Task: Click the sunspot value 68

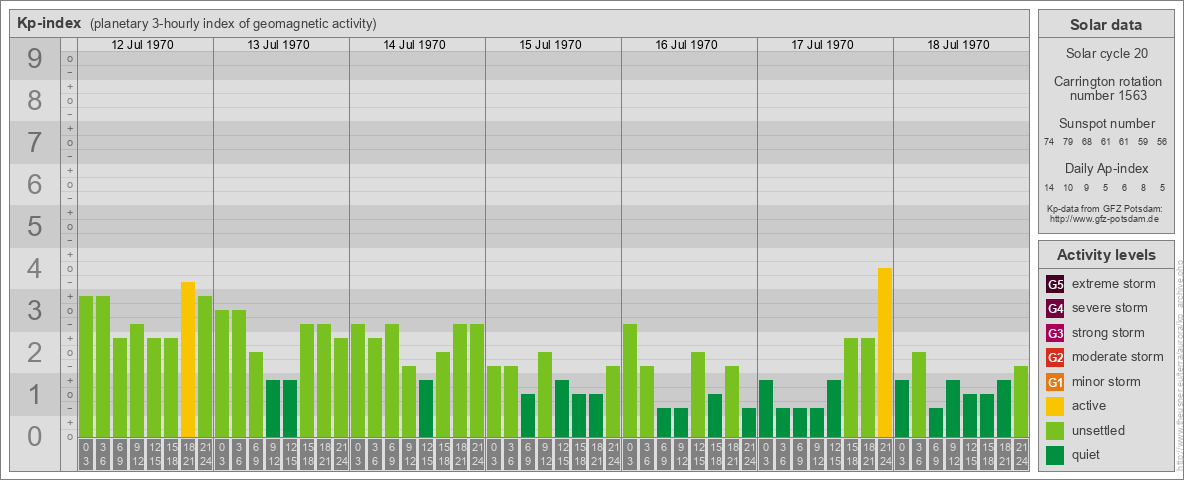Action: 1087,142
